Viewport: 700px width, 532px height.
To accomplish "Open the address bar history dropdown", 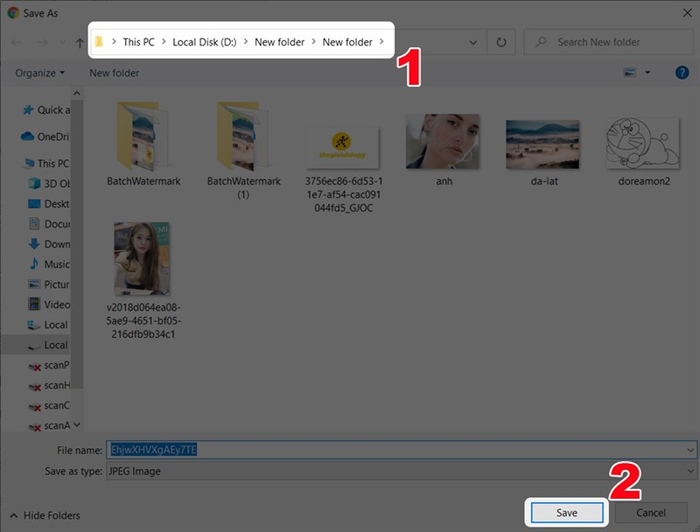I will click(473, 43).
